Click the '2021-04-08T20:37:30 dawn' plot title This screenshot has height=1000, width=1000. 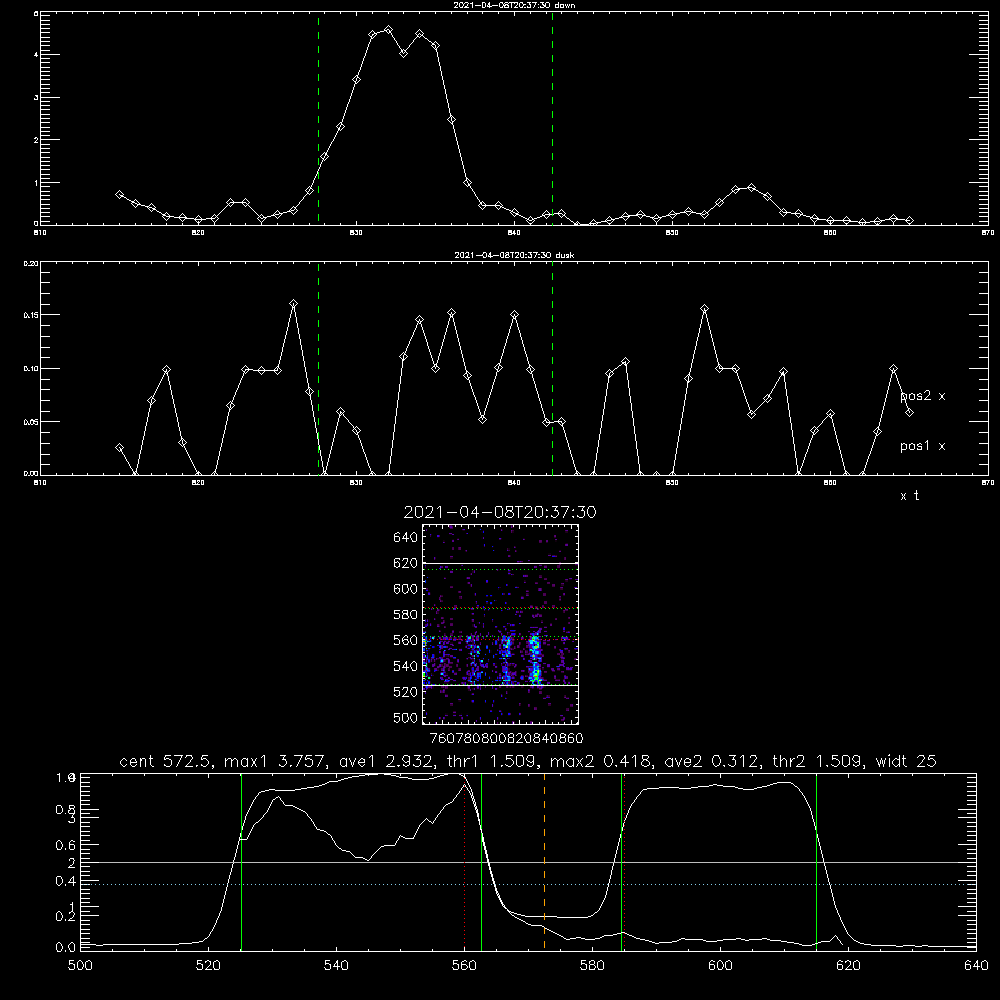coord(515,5)
